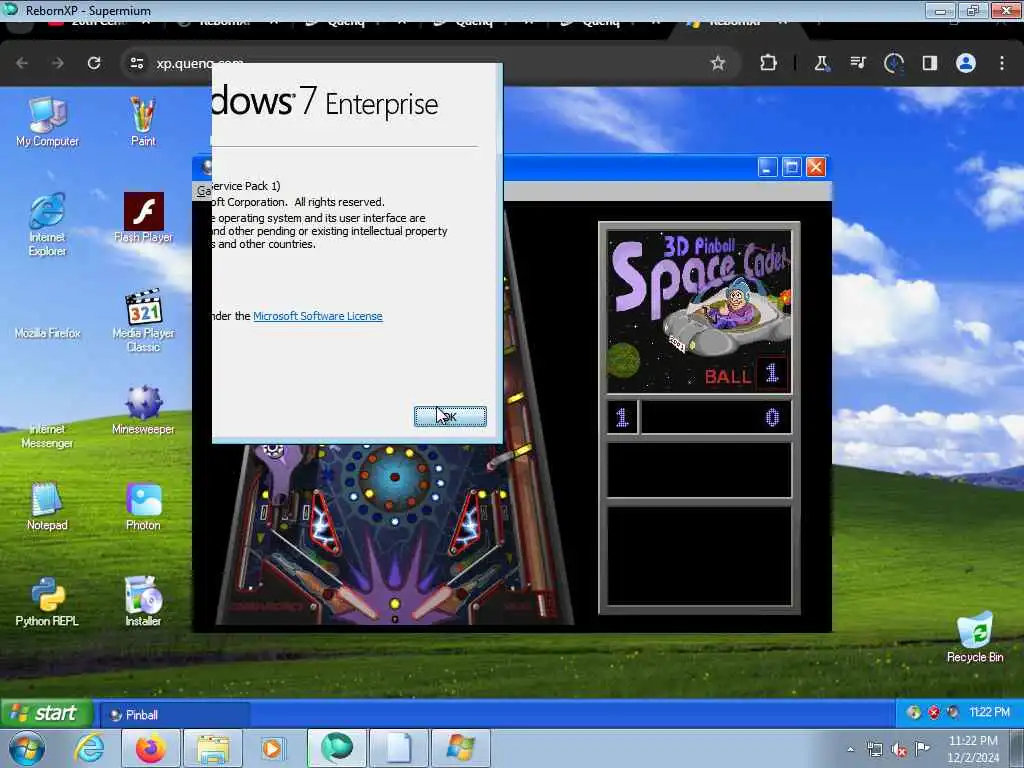1024x768 pixels.
Task: Launch Photon desktop icon
Action: [x=143, y=506]
